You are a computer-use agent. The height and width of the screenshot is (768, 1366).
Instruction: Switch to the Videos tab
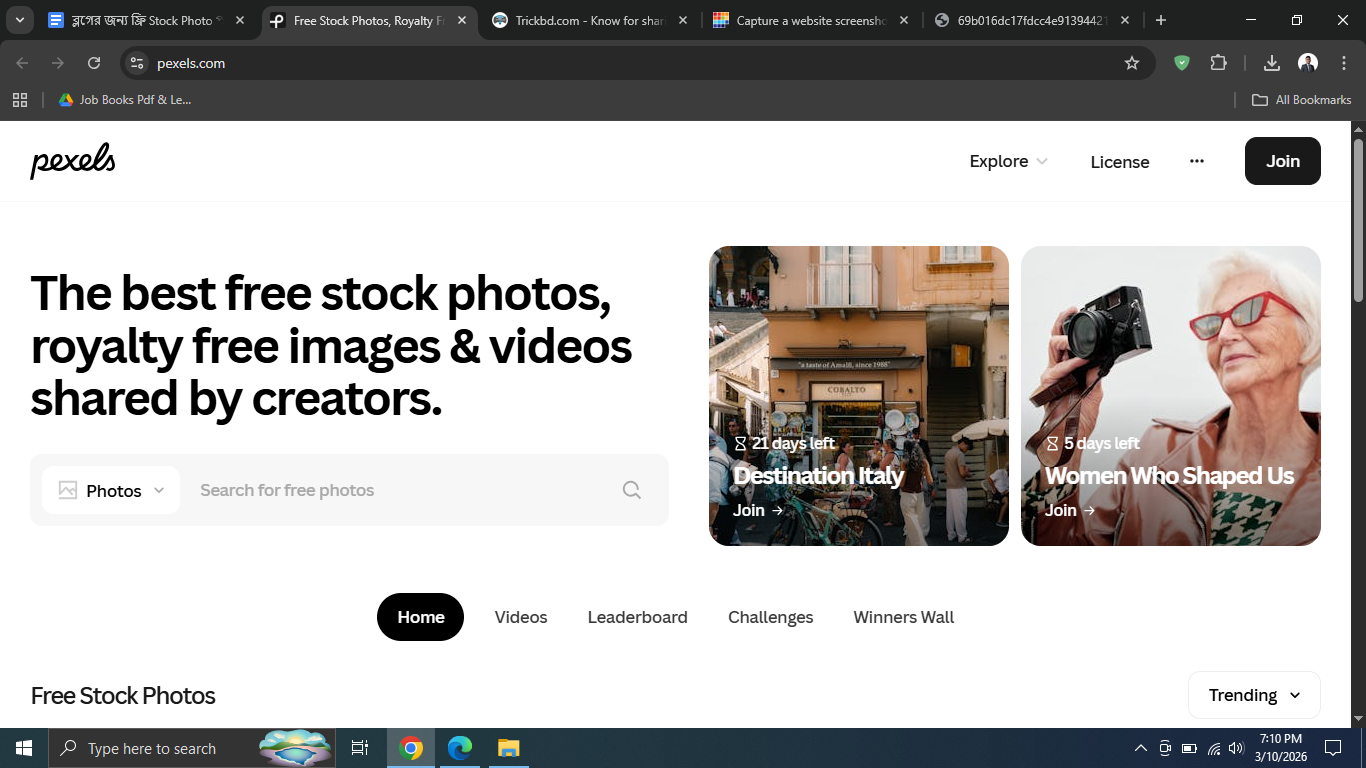[521, 617]
